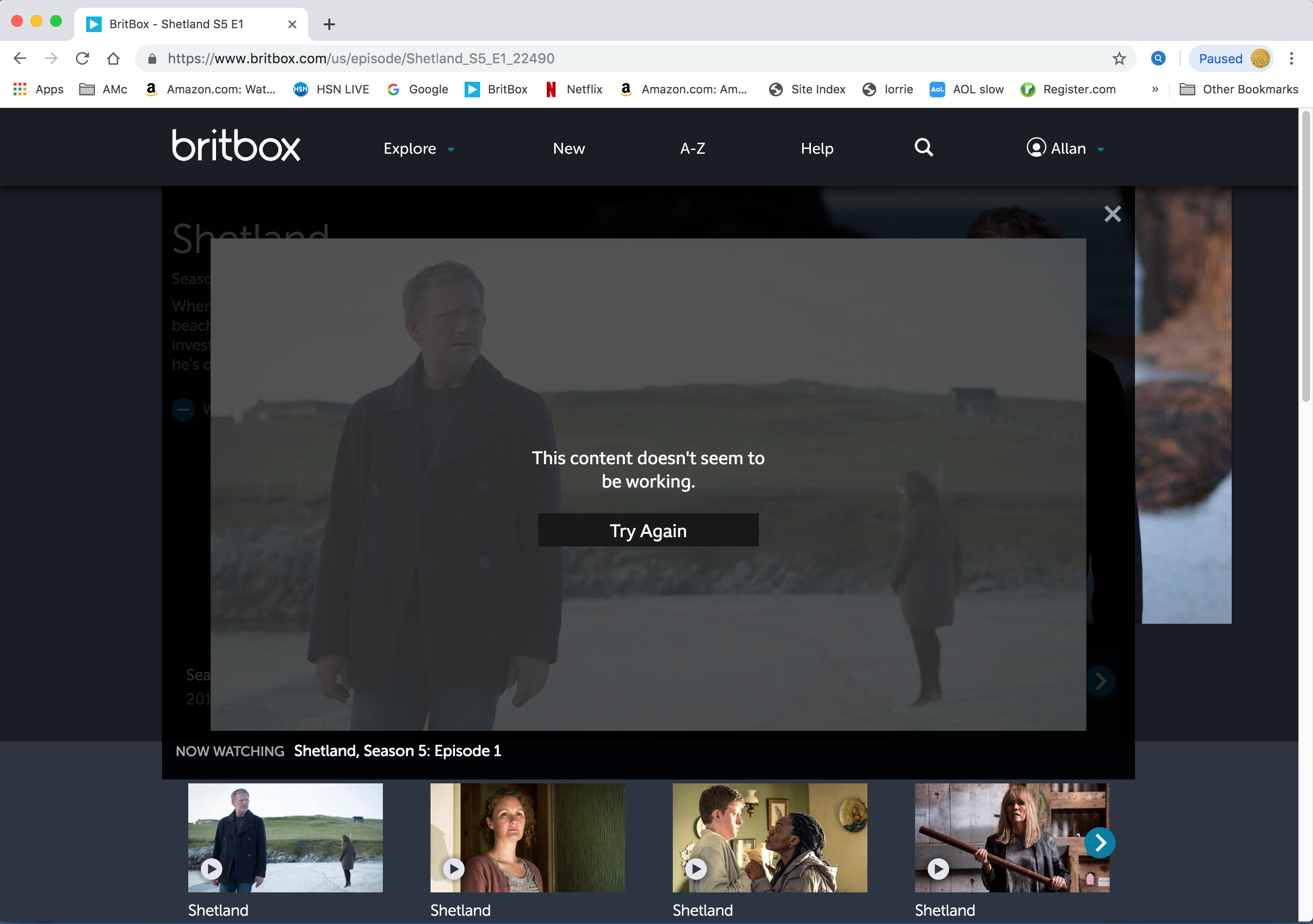Click the browser forward arrow
The width and height of the screenshot is (1313, 924).
(51, 58)
